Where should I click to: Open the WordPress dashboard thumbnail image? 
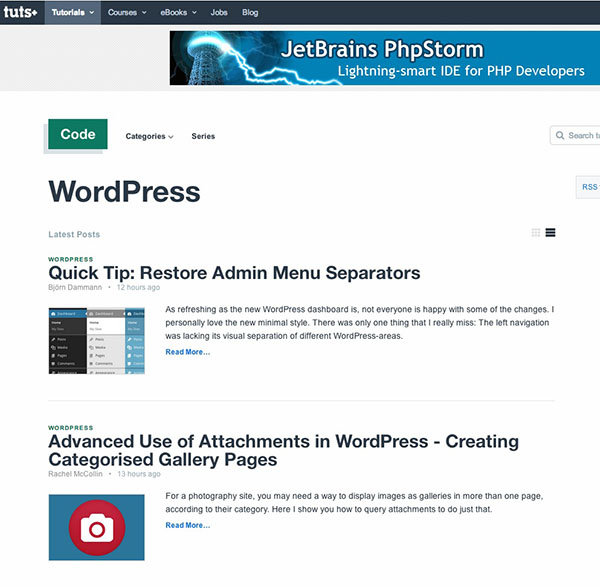pos(96,341)
